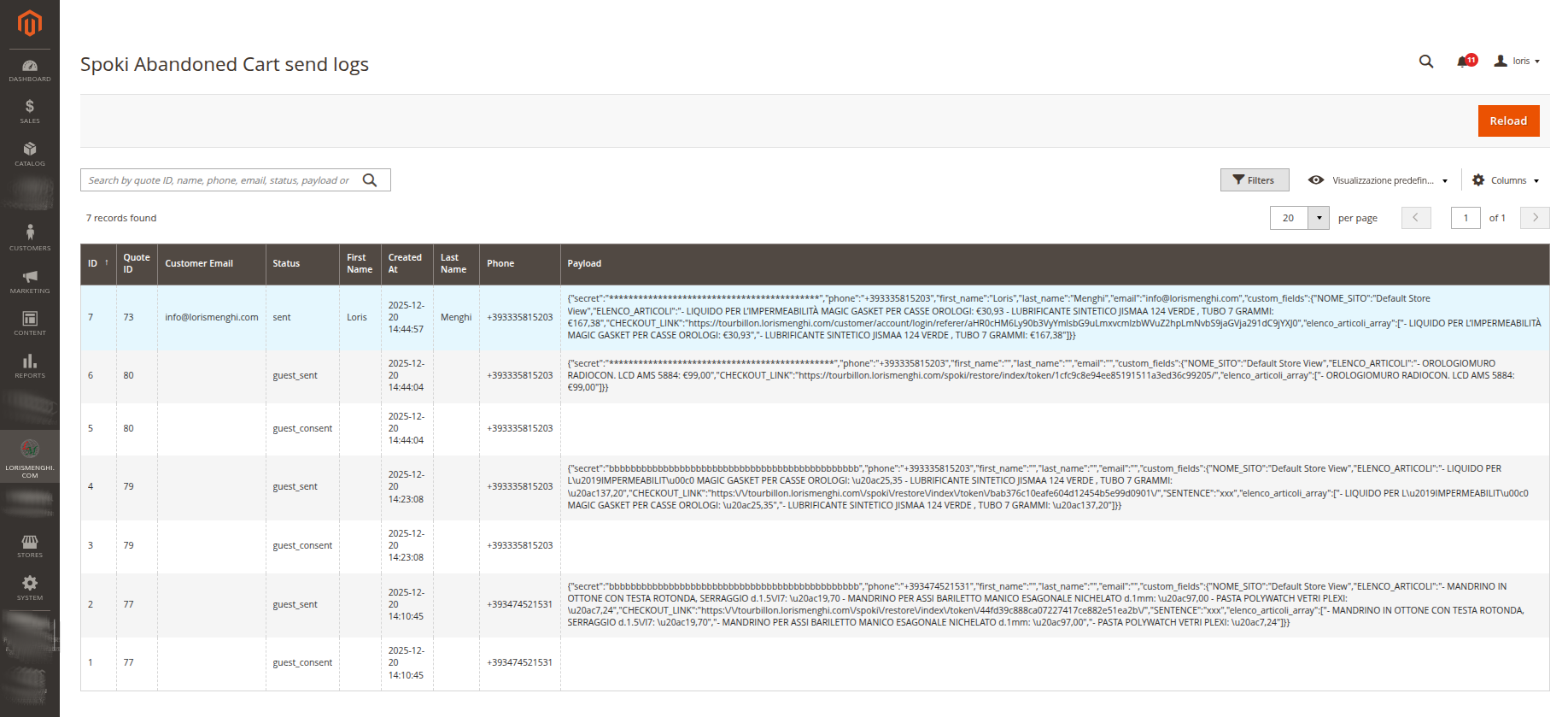Screen dimensions: 1568x717
Task: Expand the per page size dropdown
Action: 1319,218
